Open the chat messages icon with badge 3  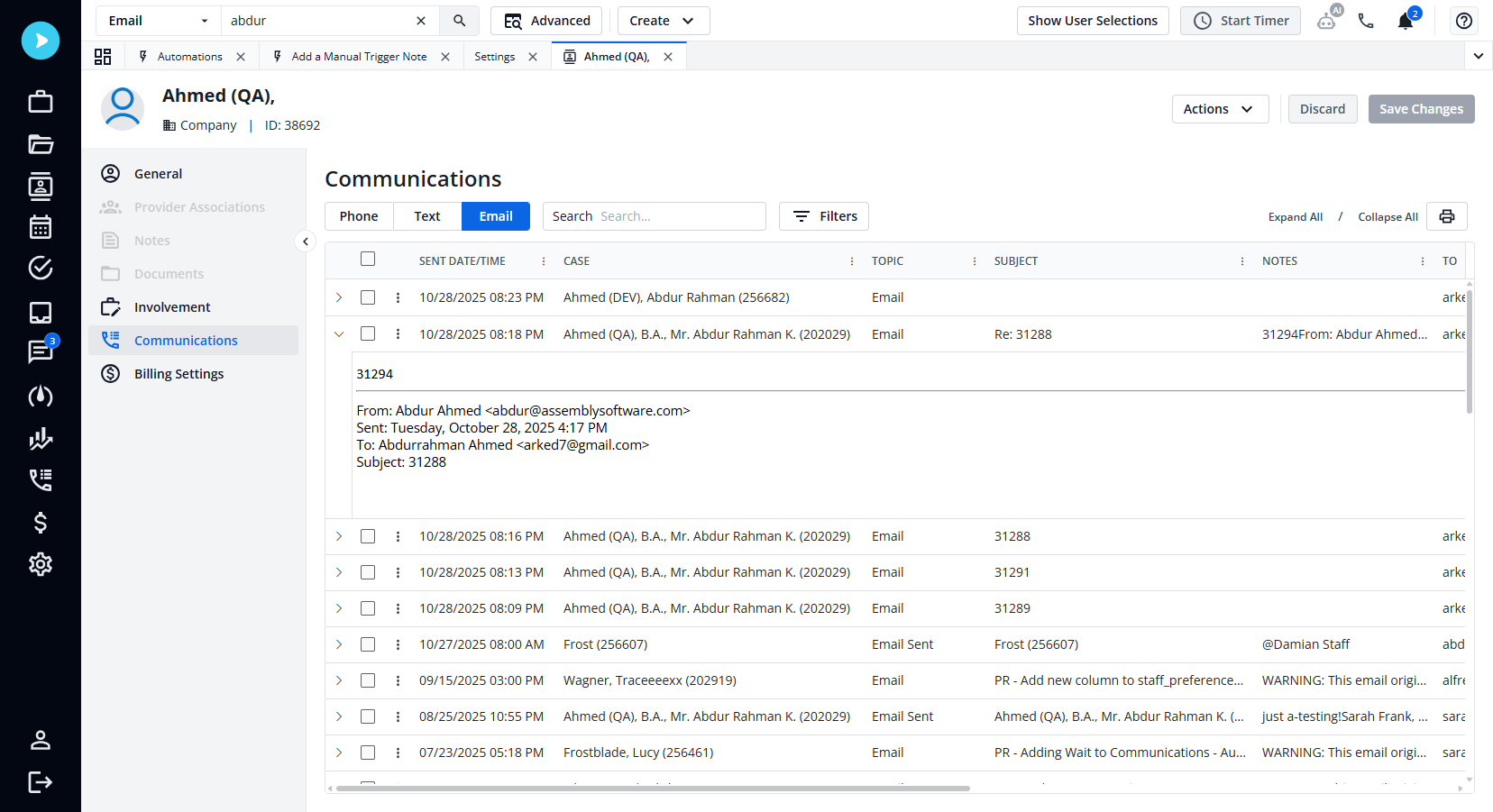[x=40, y=352]
